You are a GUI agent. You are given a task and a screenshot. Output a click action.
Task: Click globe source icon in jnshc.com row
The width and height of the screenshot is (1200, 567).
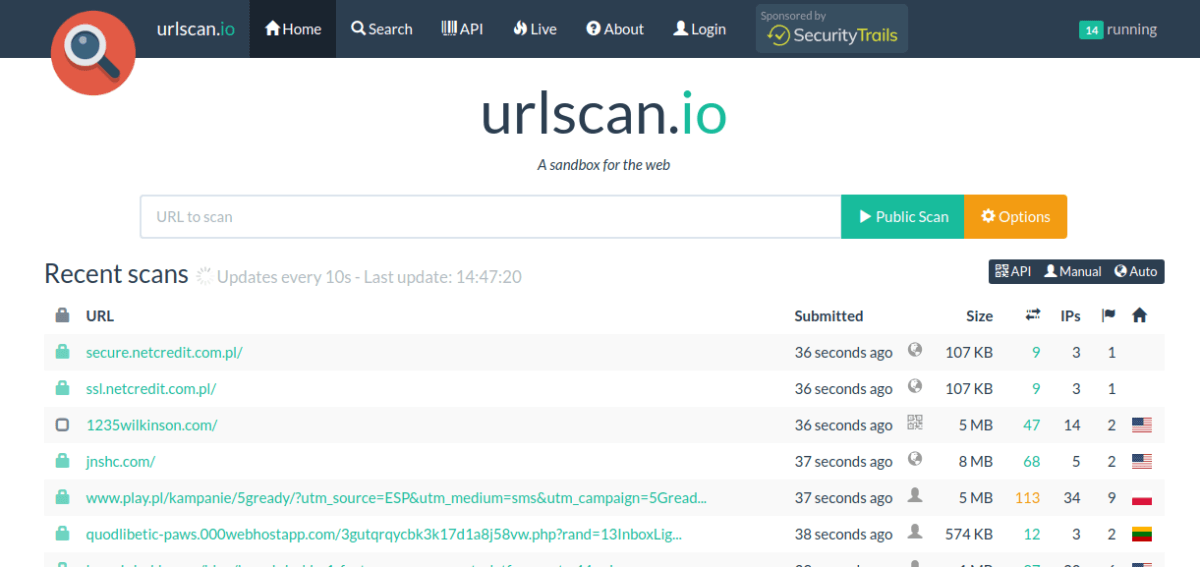914,459
